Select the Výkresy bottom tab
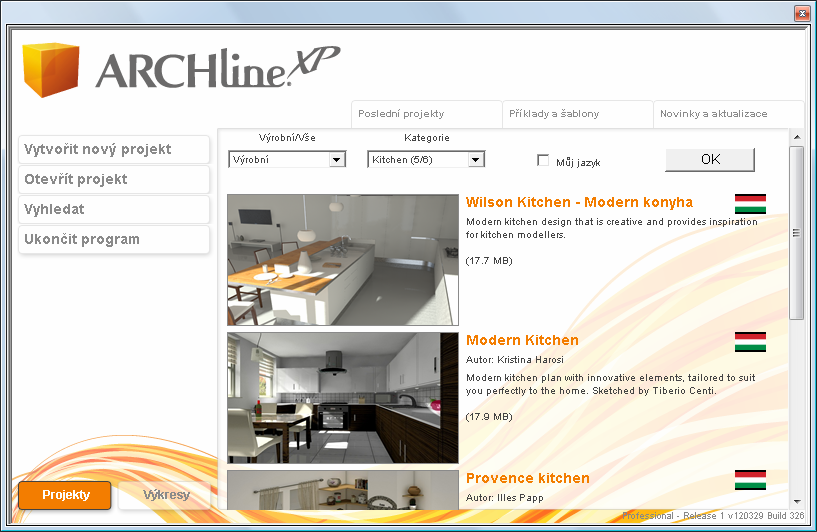Screen dimensions: 817x532 (x=165, y=495)
